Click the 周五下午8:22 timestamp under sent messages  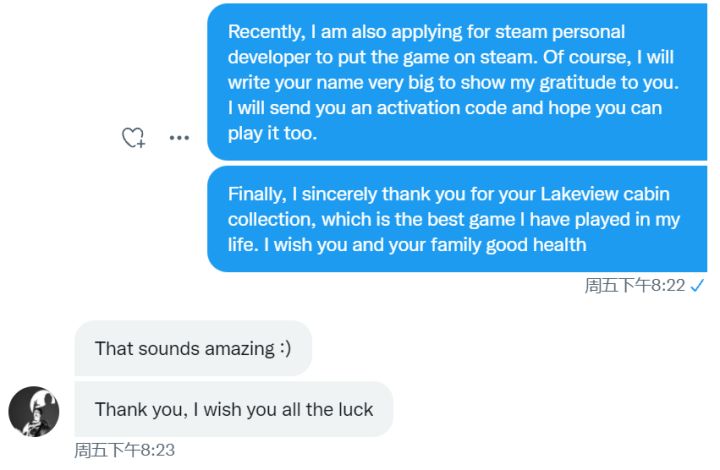(634, 286)
